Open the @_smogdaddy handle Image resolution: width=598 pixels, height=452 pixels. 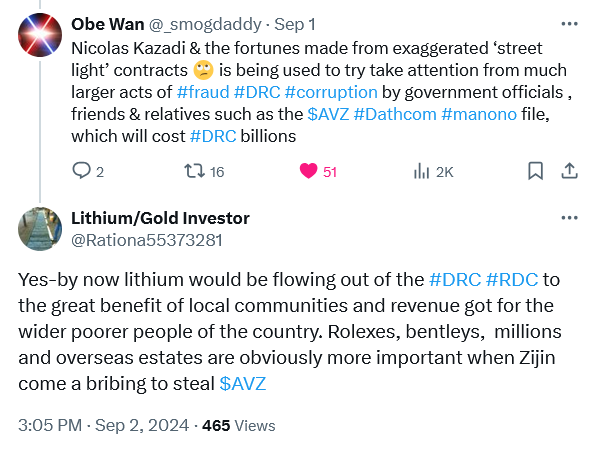pyautogui.click(x=205, y=24)
